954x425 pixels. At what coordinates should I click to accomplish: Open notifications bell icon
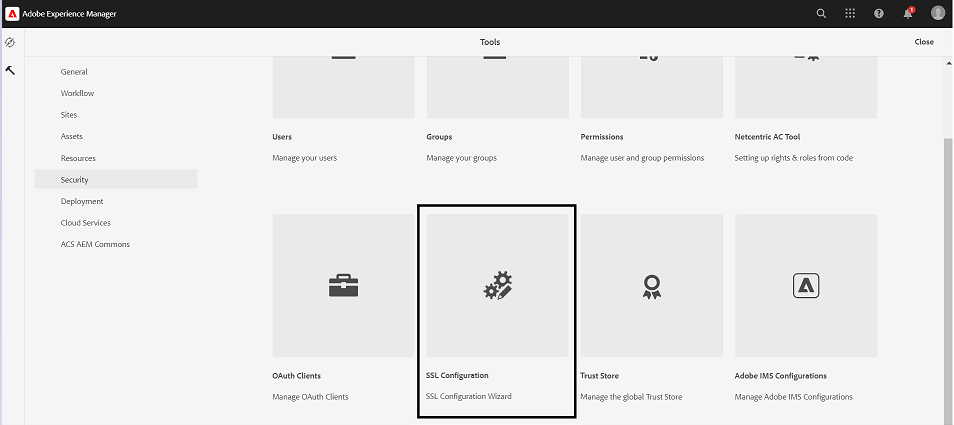coord(908,13)
